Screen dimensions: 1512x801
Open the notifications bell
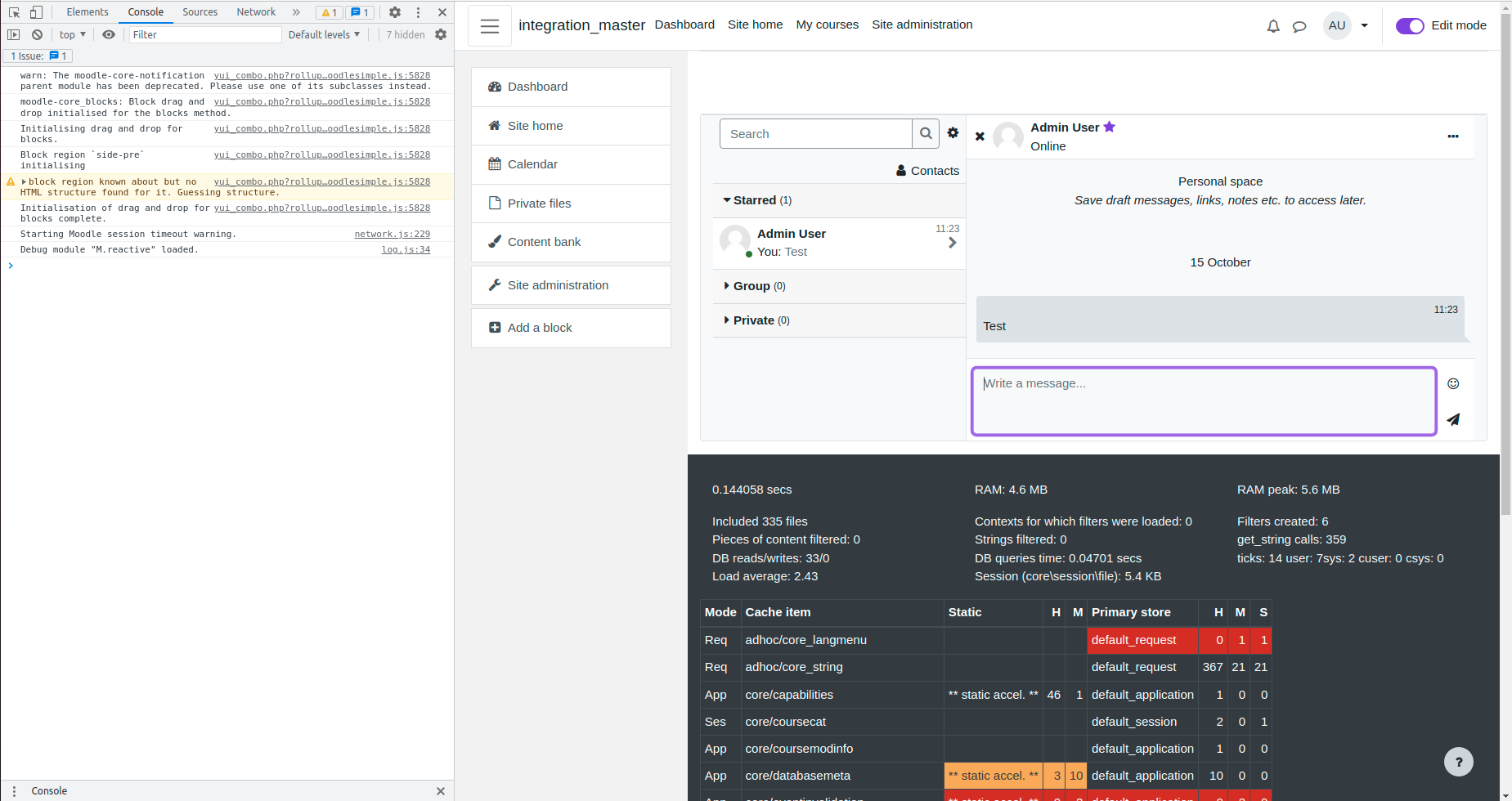tap(1273, 26)
